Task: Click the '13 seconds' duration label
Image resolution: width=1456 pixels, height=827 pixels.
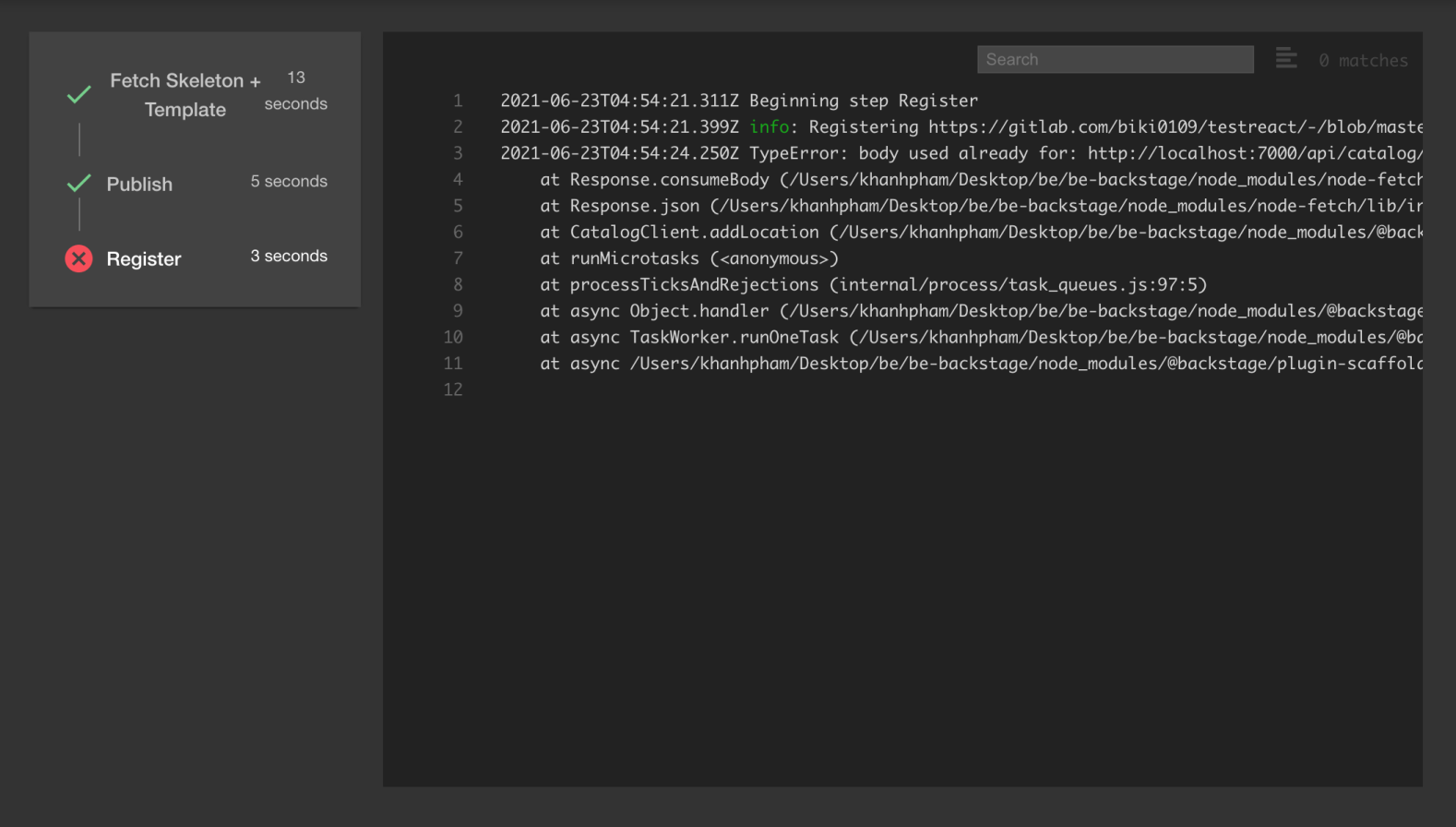Action: coord(295,90)
